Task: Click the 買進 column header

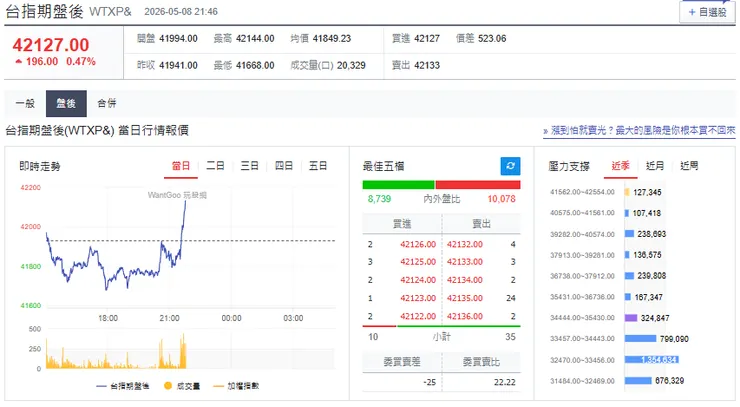Action: [x=402, y=224]
